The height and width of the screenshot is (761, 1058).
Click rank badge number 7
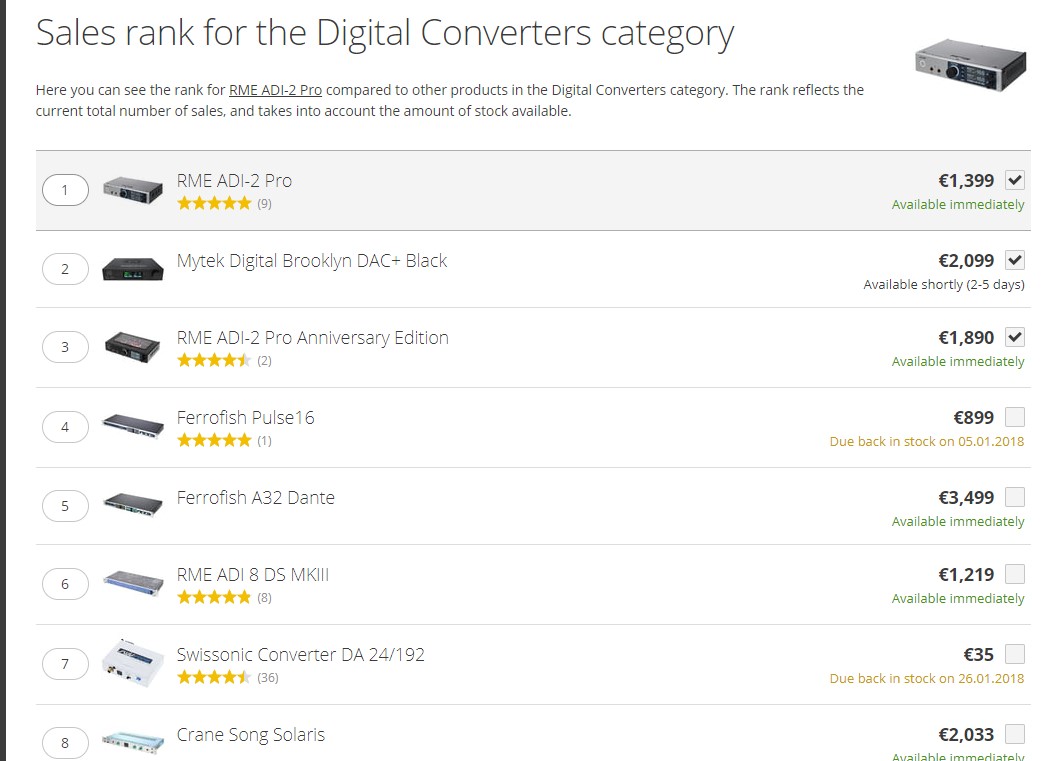click(65, 664)
